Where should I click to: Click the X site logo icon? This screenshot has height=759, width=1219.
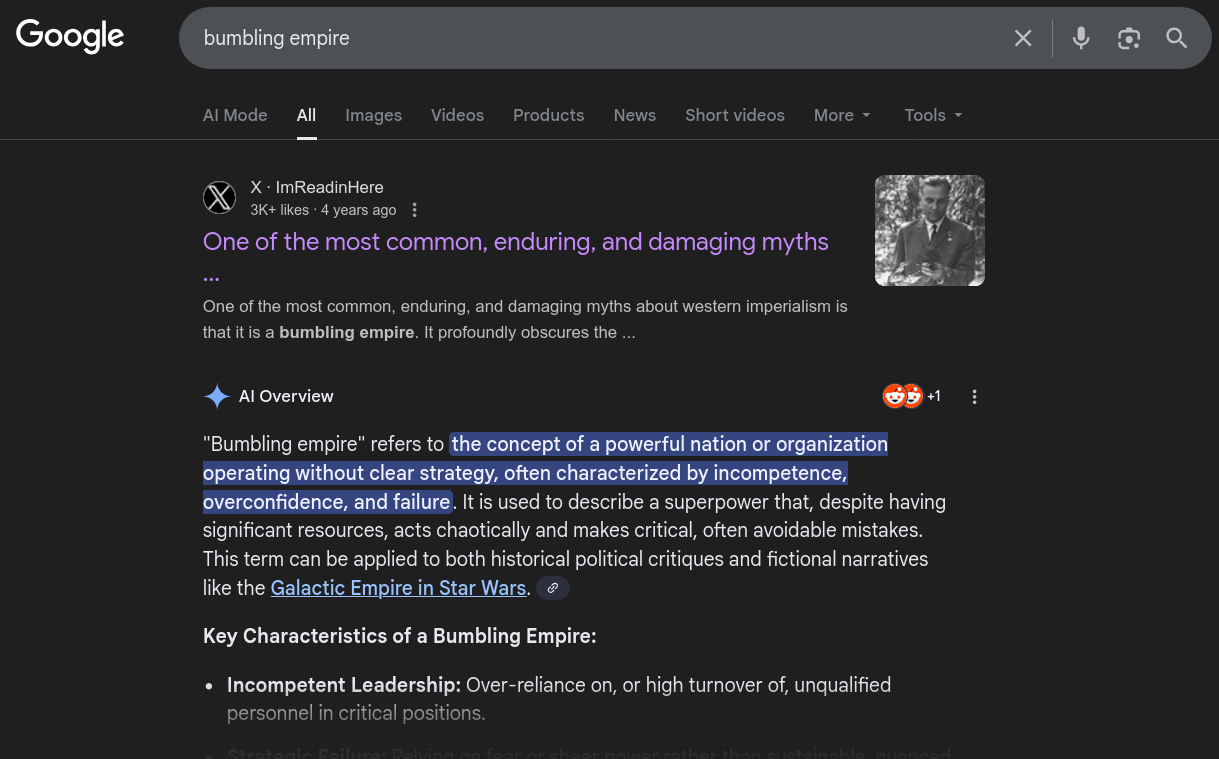219,198
